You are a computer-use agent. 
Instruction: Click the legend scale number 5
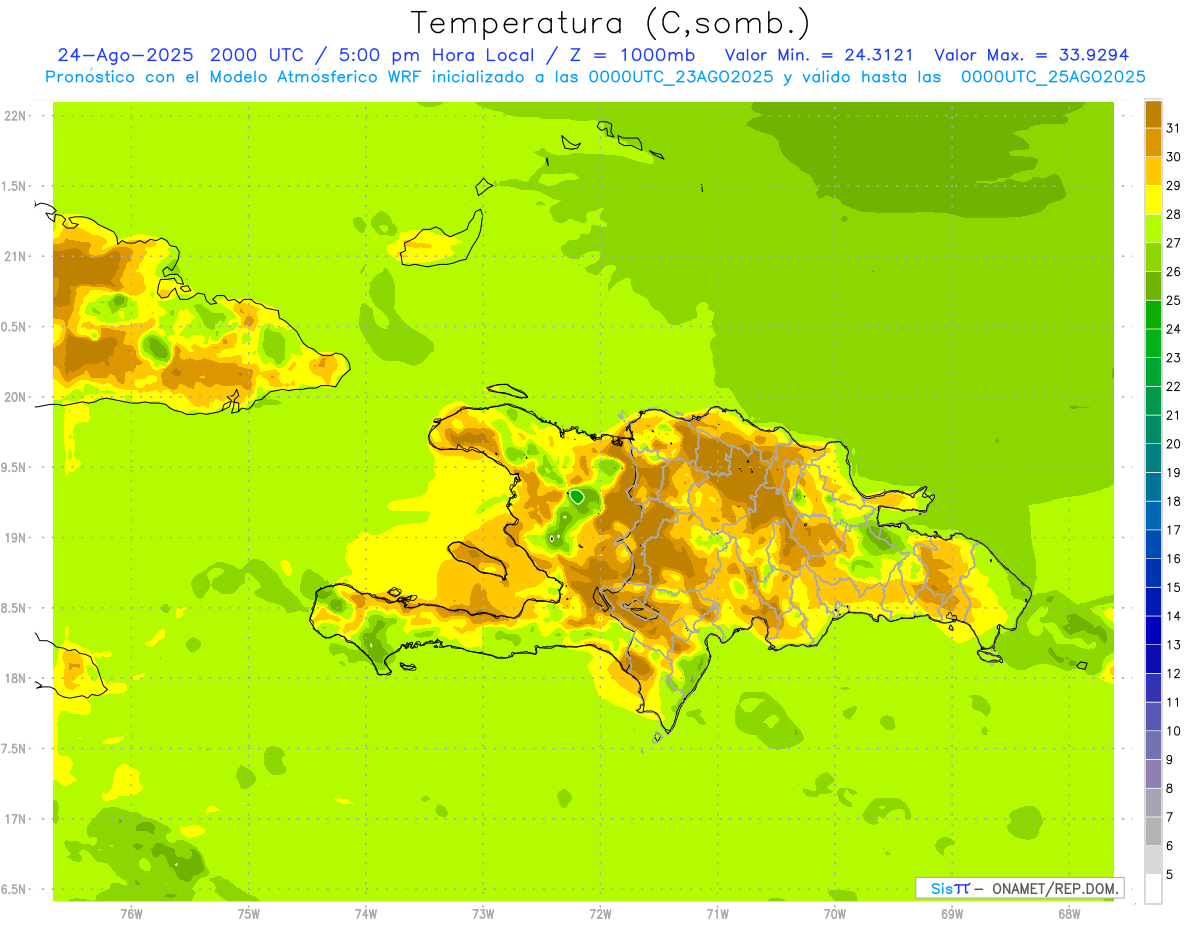click(1170, 875)
